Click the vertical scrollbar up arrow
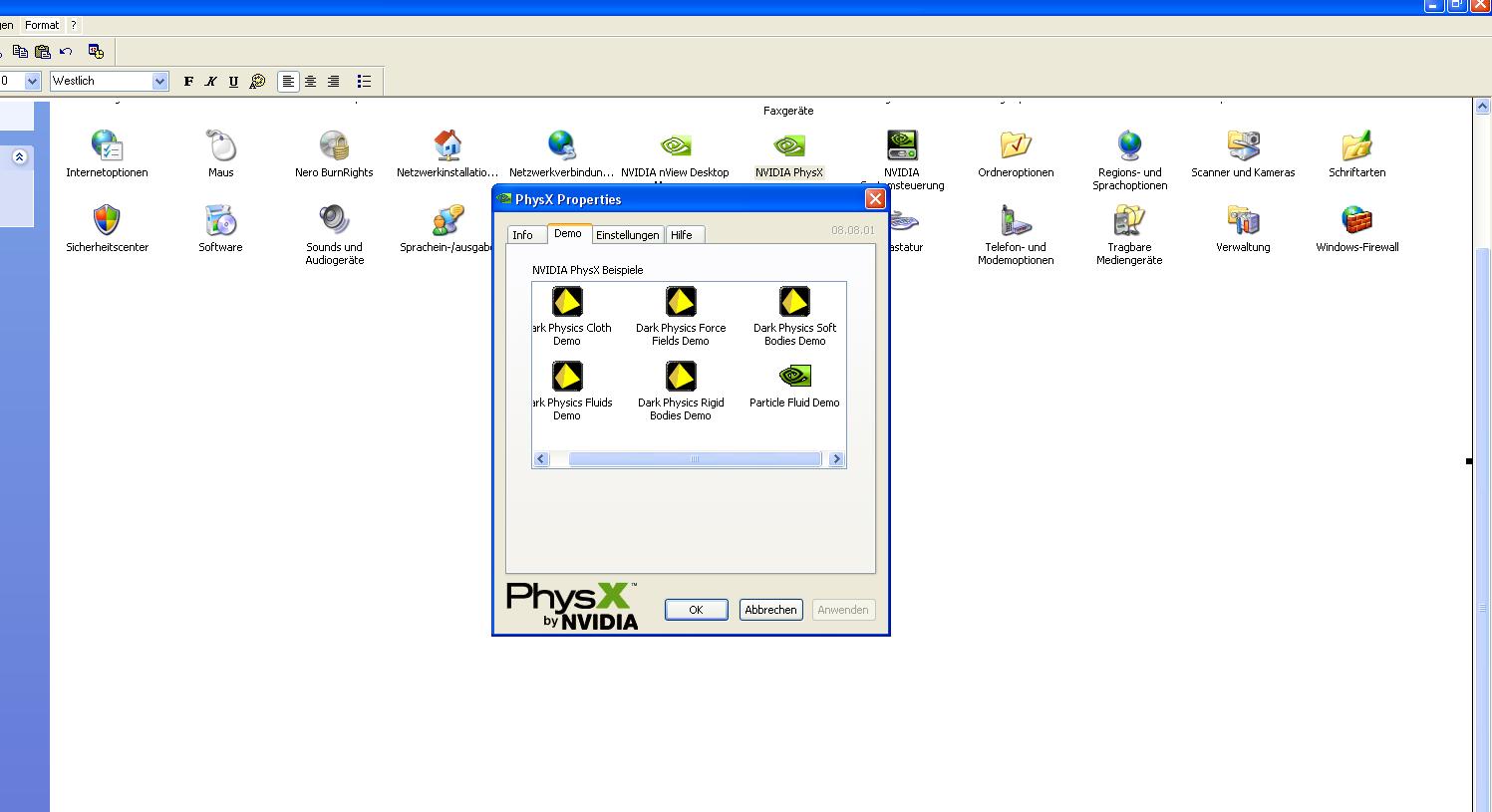Viewport: 1492px width, 812px height. [1483, 107]
